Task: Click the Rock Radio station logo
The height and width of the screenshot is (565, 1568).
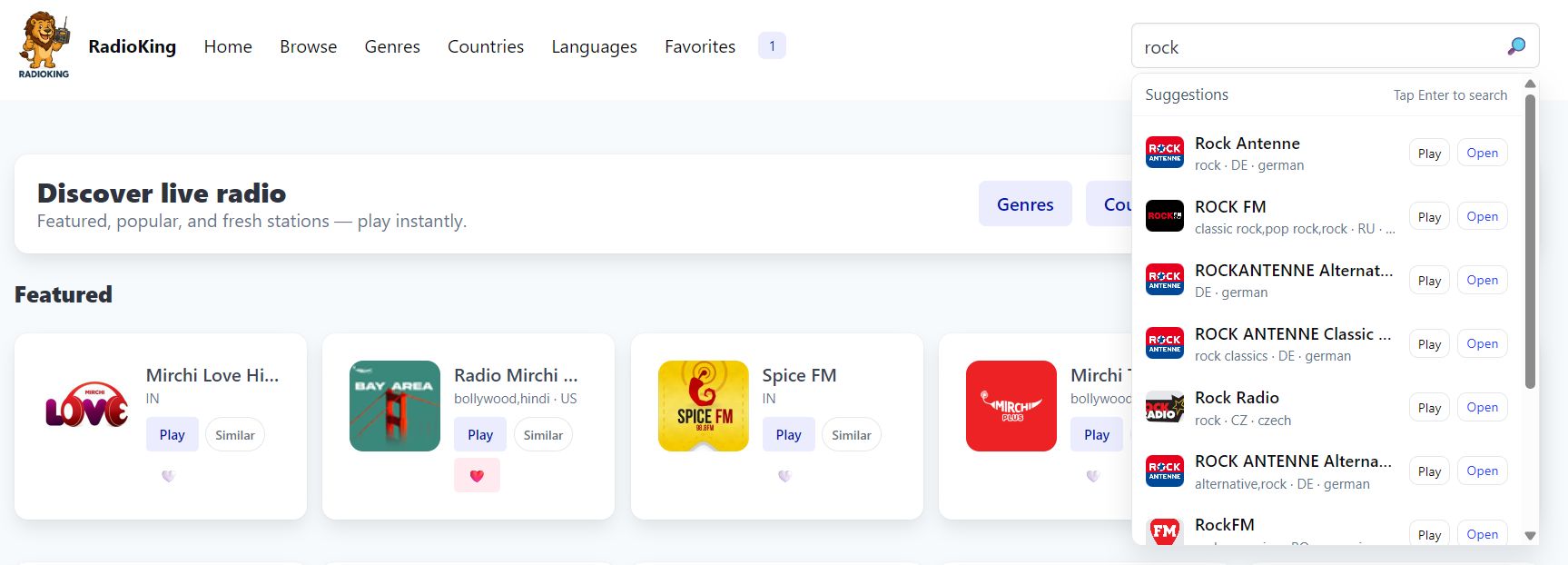Action: click(1164, 407)
